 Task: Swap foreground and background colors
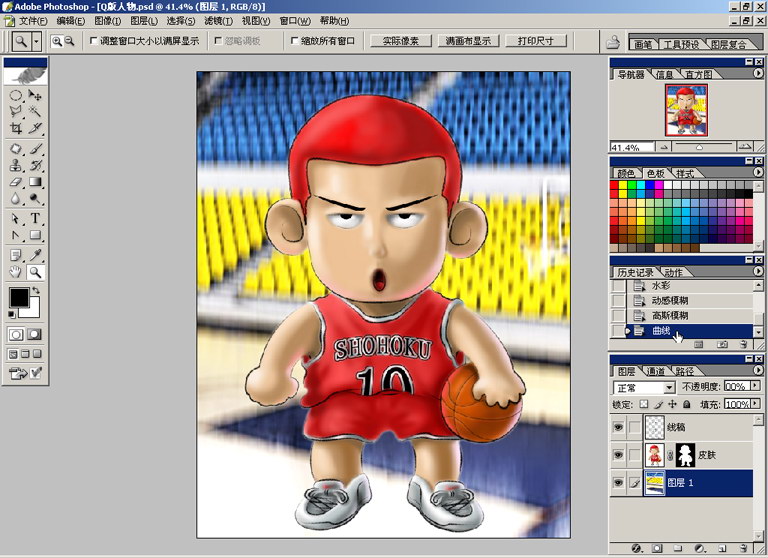(x=36, y=291)
